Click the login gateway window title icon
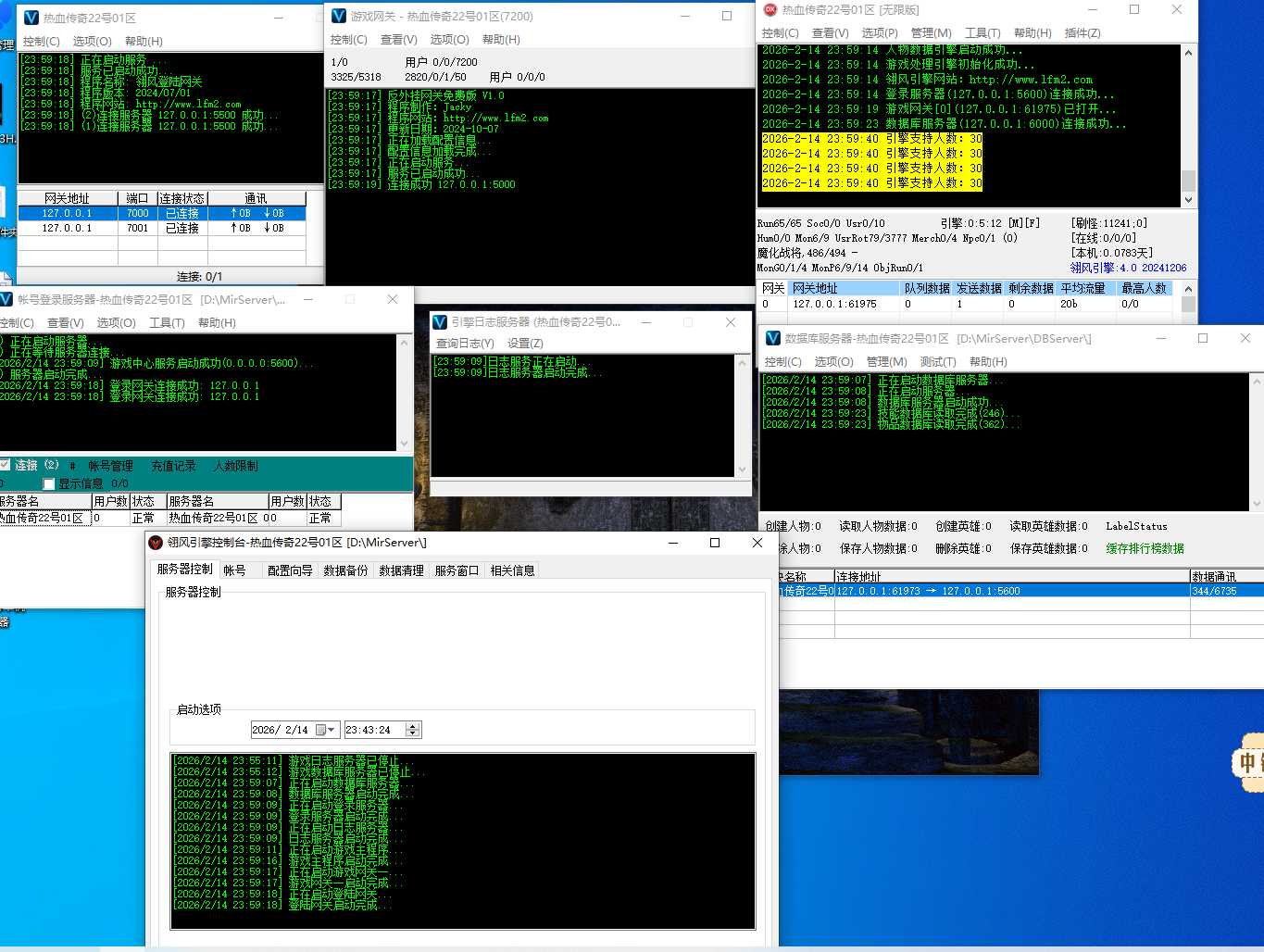Image resolution: width=1264 pixels, height=952 pixels. [x=31, y=18]
